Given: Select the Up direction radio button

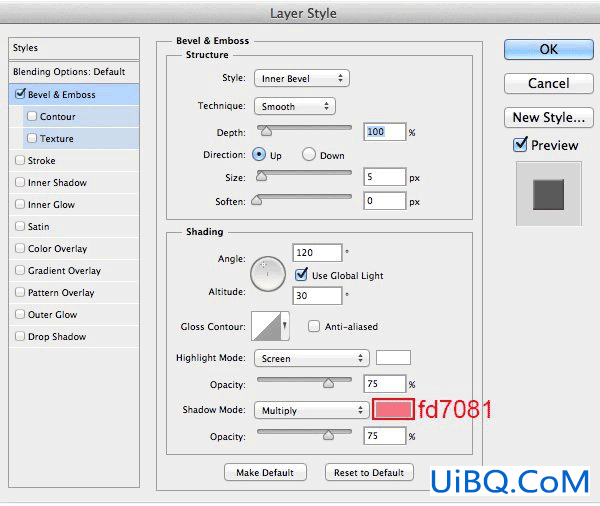Looking at the screenshot, I should click(259, 155).
